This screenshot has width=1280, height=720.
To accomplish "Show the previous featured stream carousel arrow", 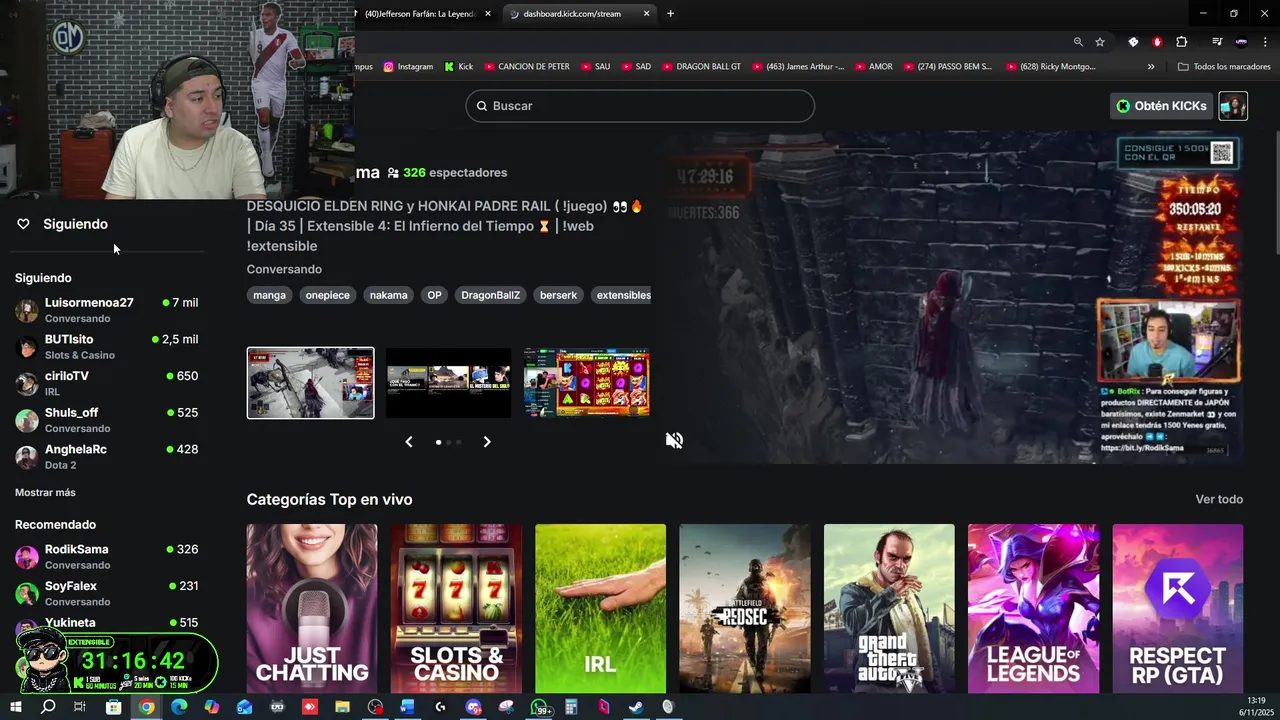I will (408, 442).
